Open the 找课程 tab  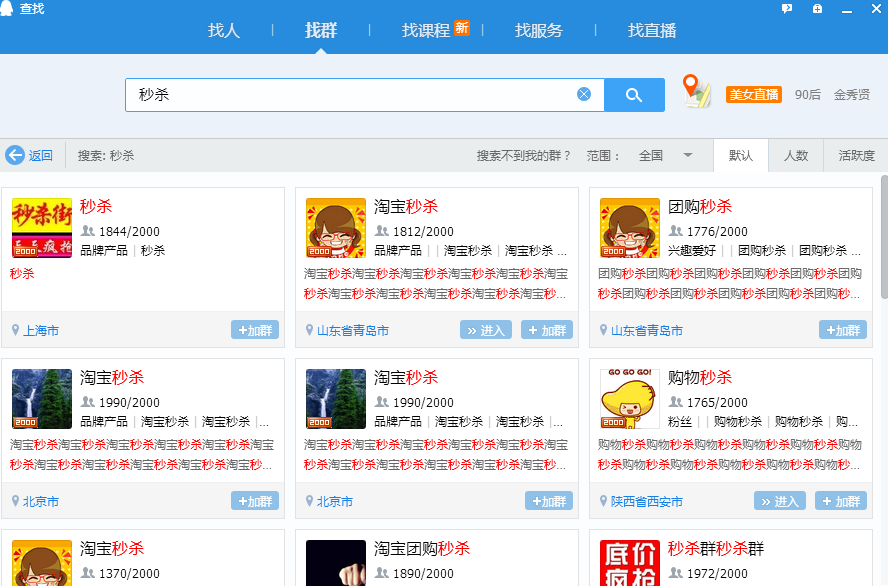pyautogui.click(x=426, y=30)
